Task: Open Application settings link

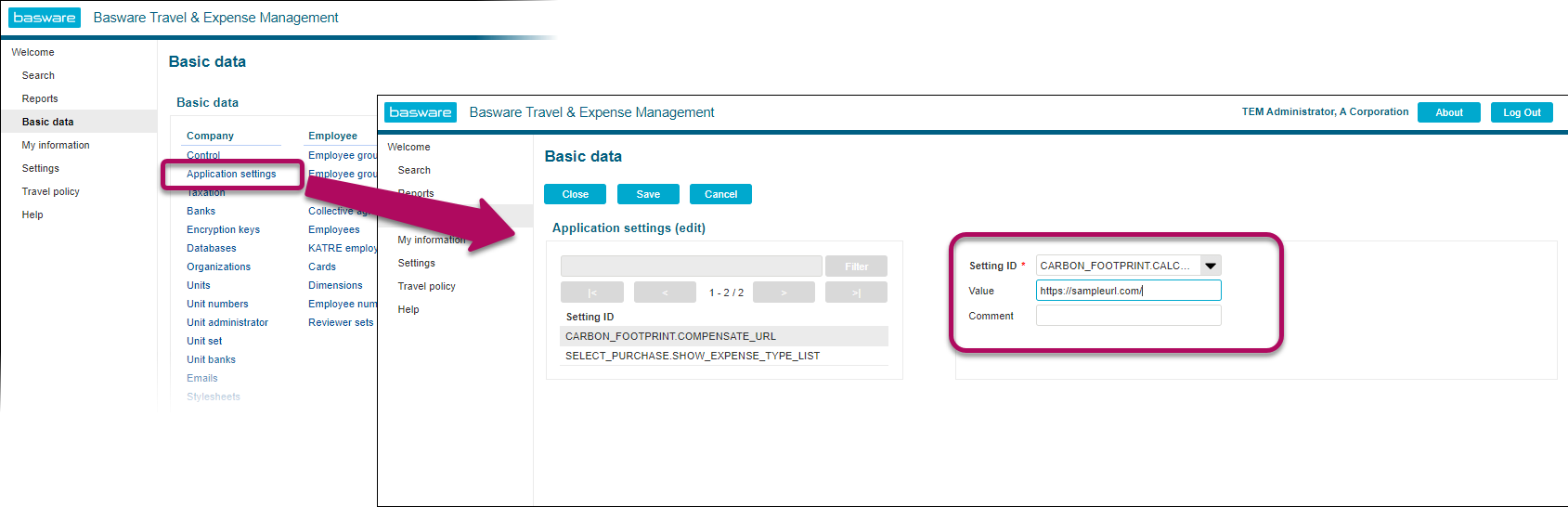Action: [x=231, y=174]
